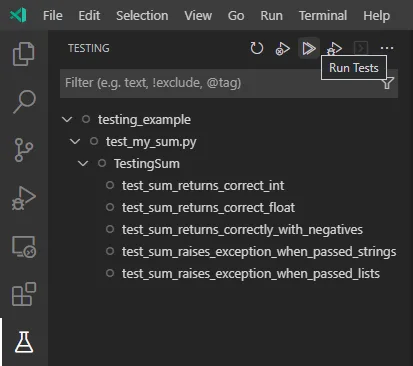Open the View menu
413x366 pixels.
click(x=198, y=15)
